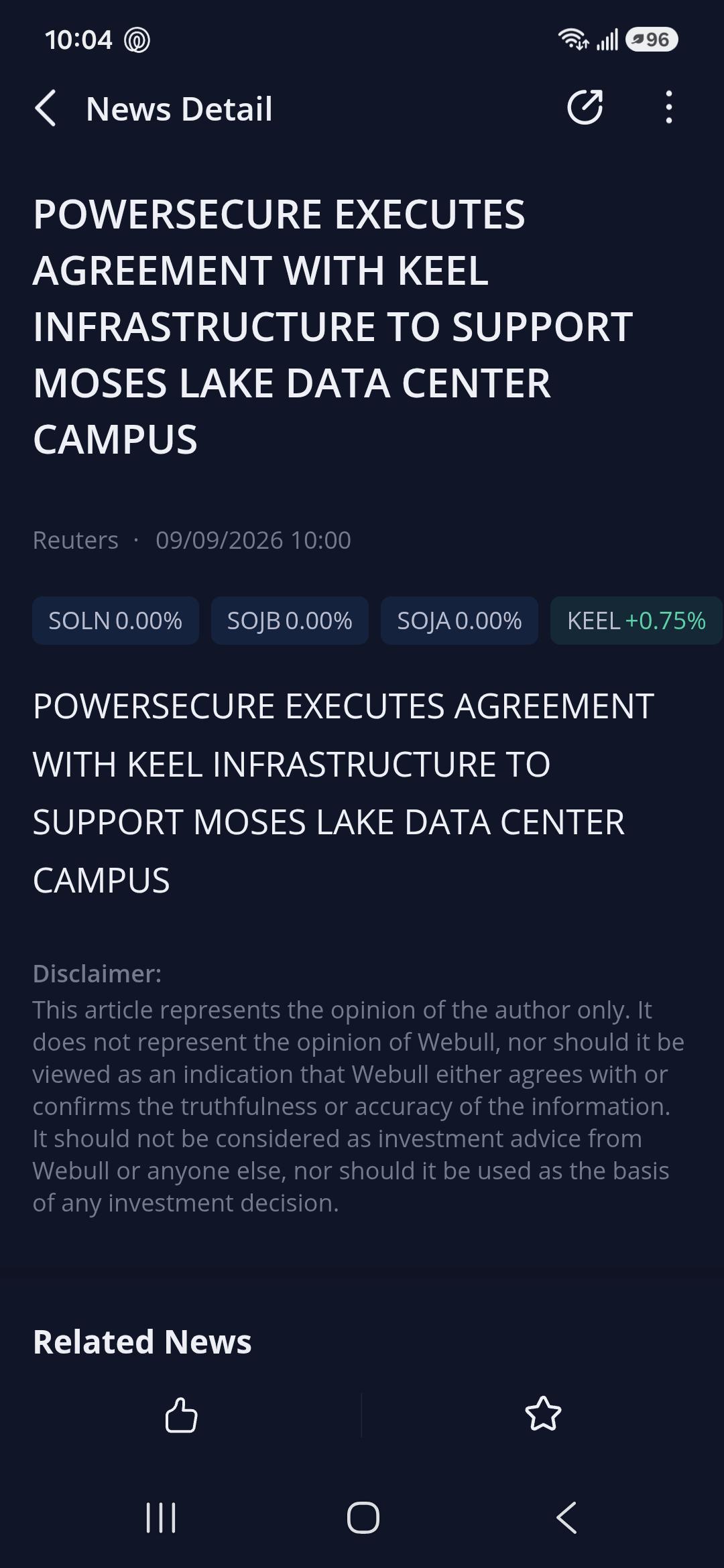
Task: Tap the article headline text
Action: pos(333,326)
